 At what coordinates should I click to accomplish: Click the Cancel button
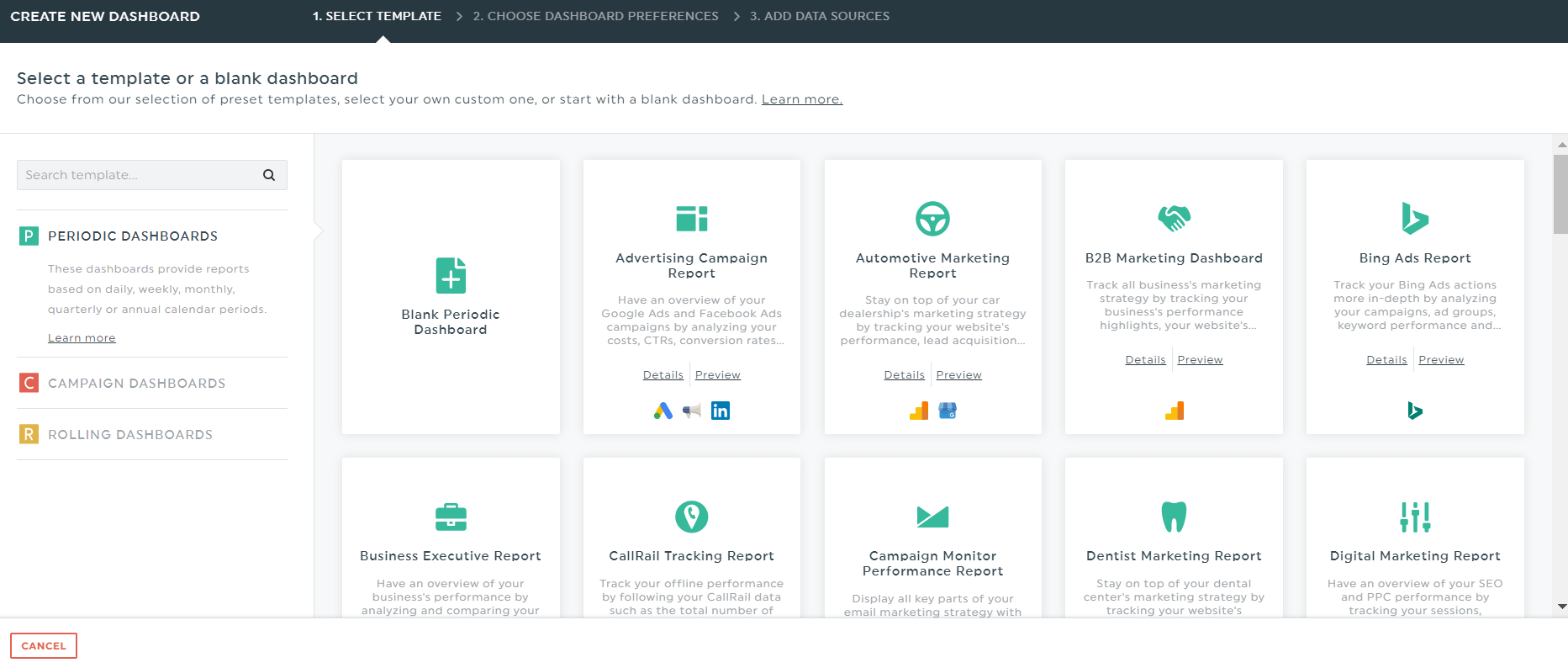[x=44, y=645]
